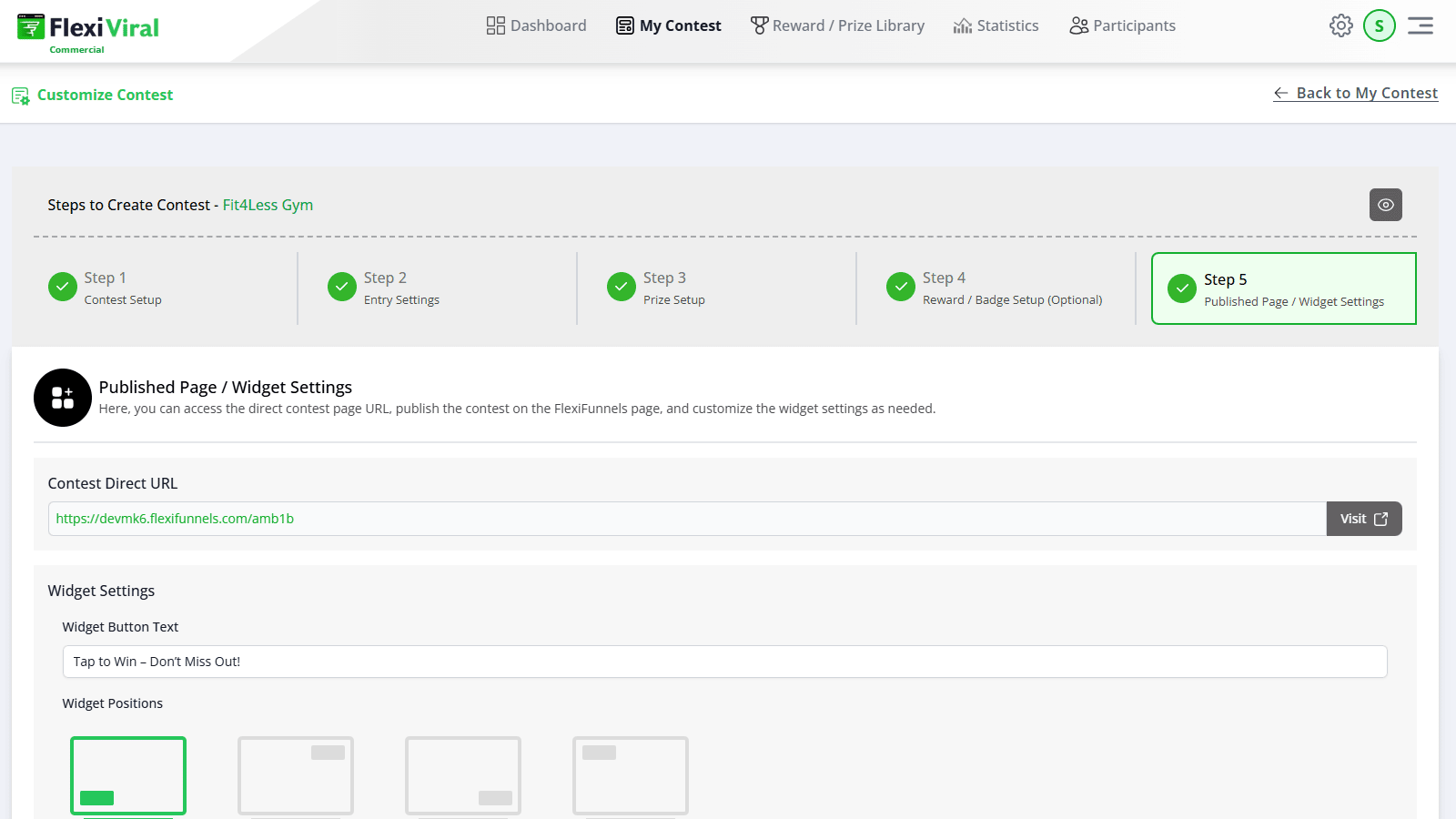
Task: Open the hamburger menu in top bar
Action: click(x=1420, y=25)
